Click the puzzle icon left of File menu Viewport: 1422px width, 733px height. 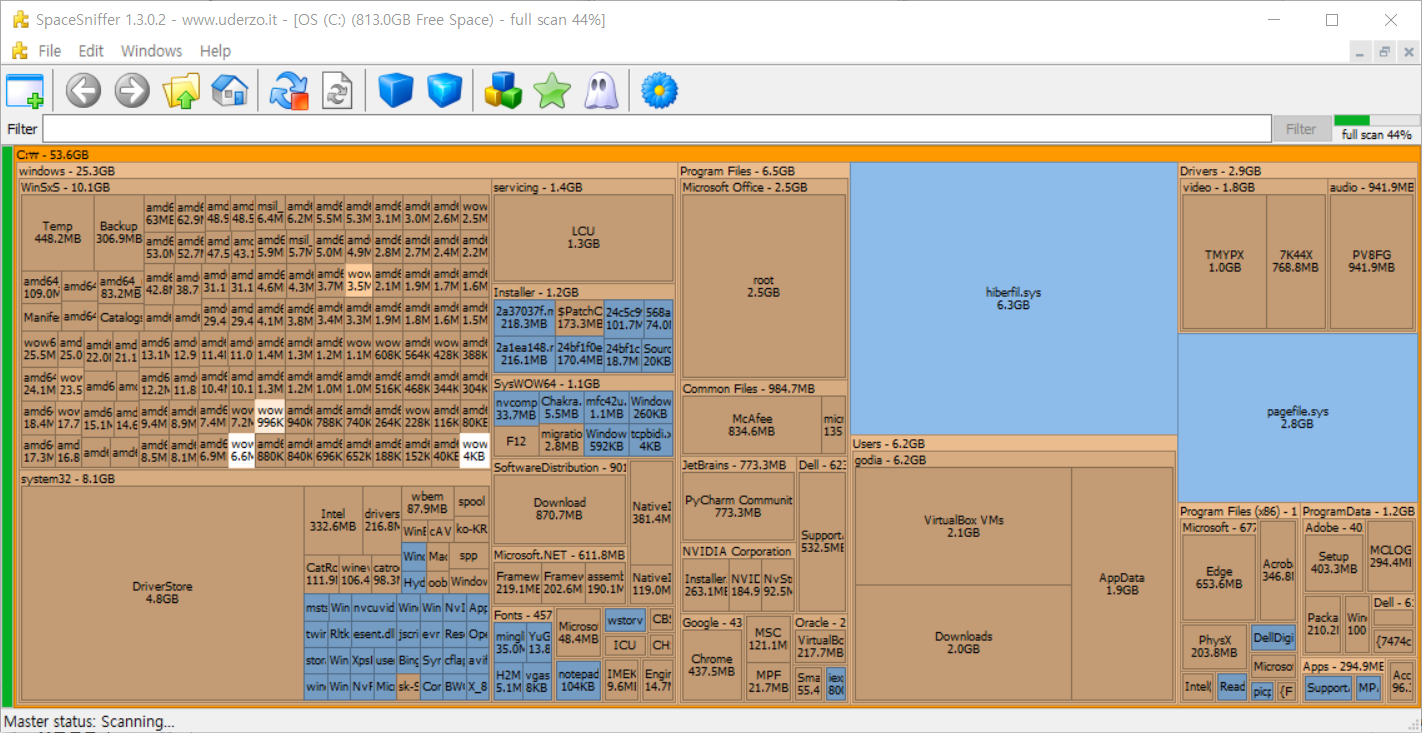click(19, 51)
